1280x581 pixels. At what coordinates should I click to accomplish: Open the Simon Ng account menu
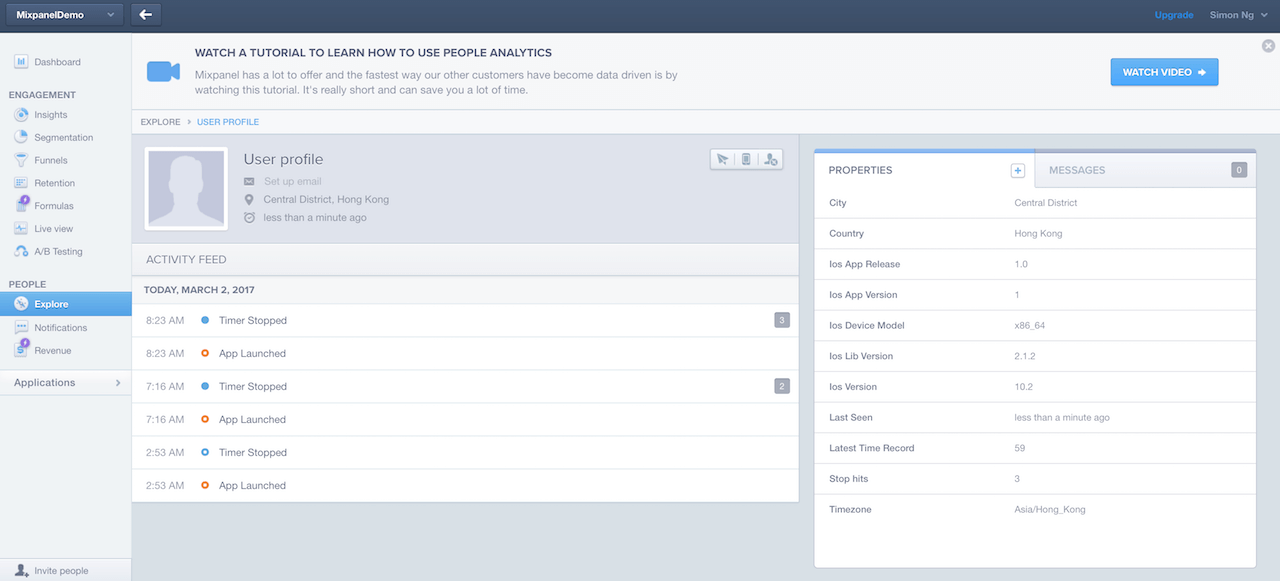click(1238, 15)
